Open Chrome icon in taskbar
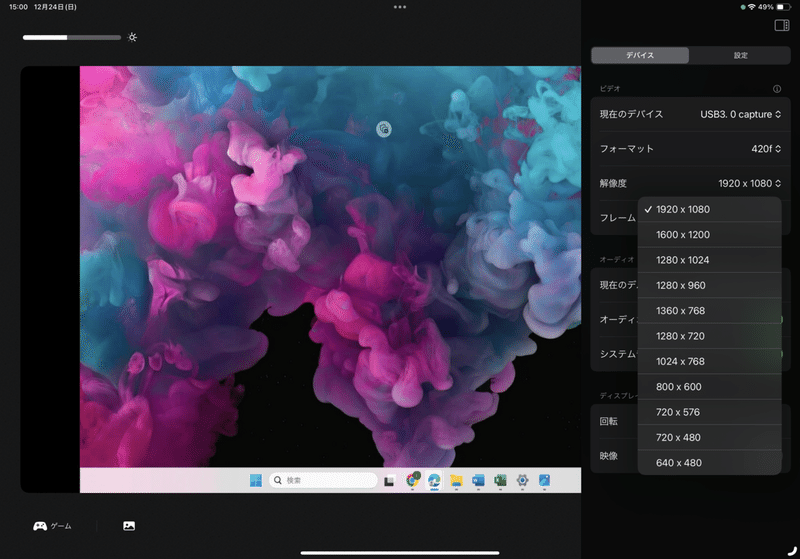 coord(412,480)
